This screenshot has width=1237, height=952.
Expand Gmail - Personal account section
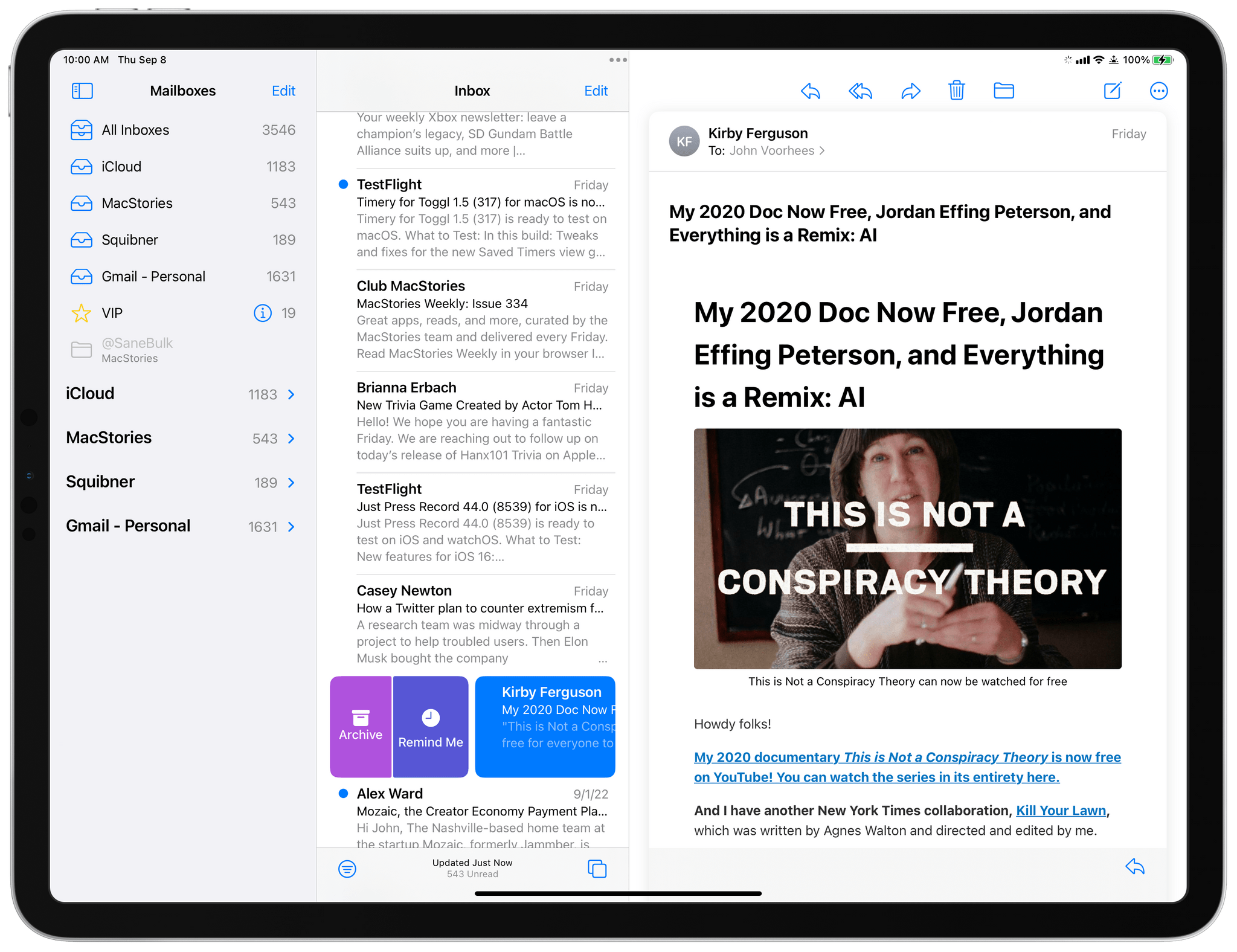(x=181, y=526)
